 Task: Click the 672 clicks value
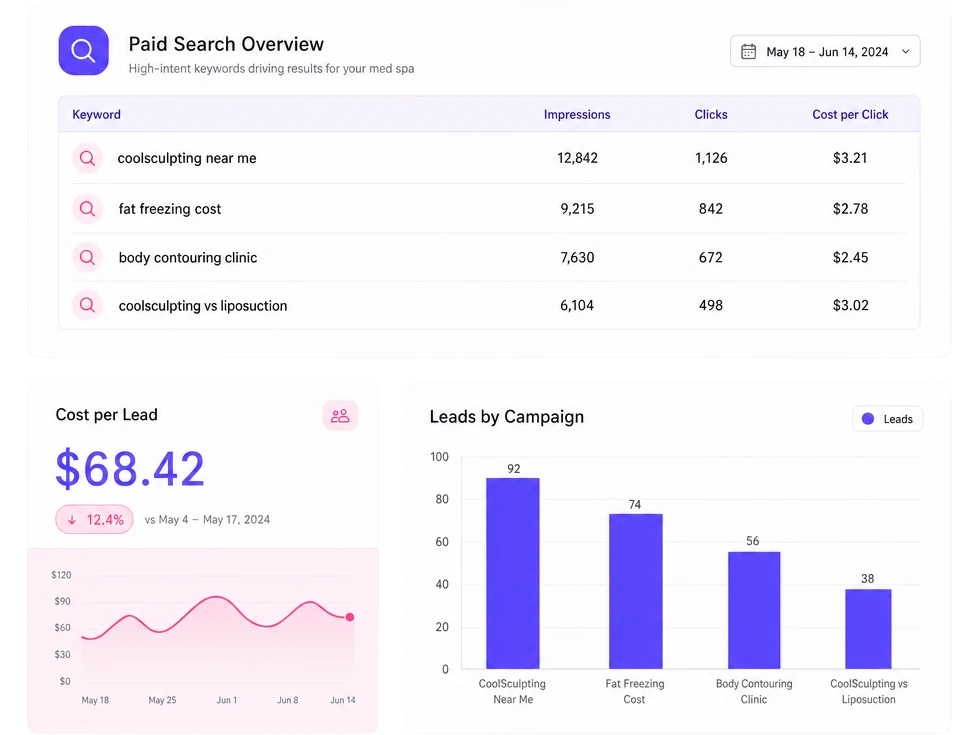711,258
